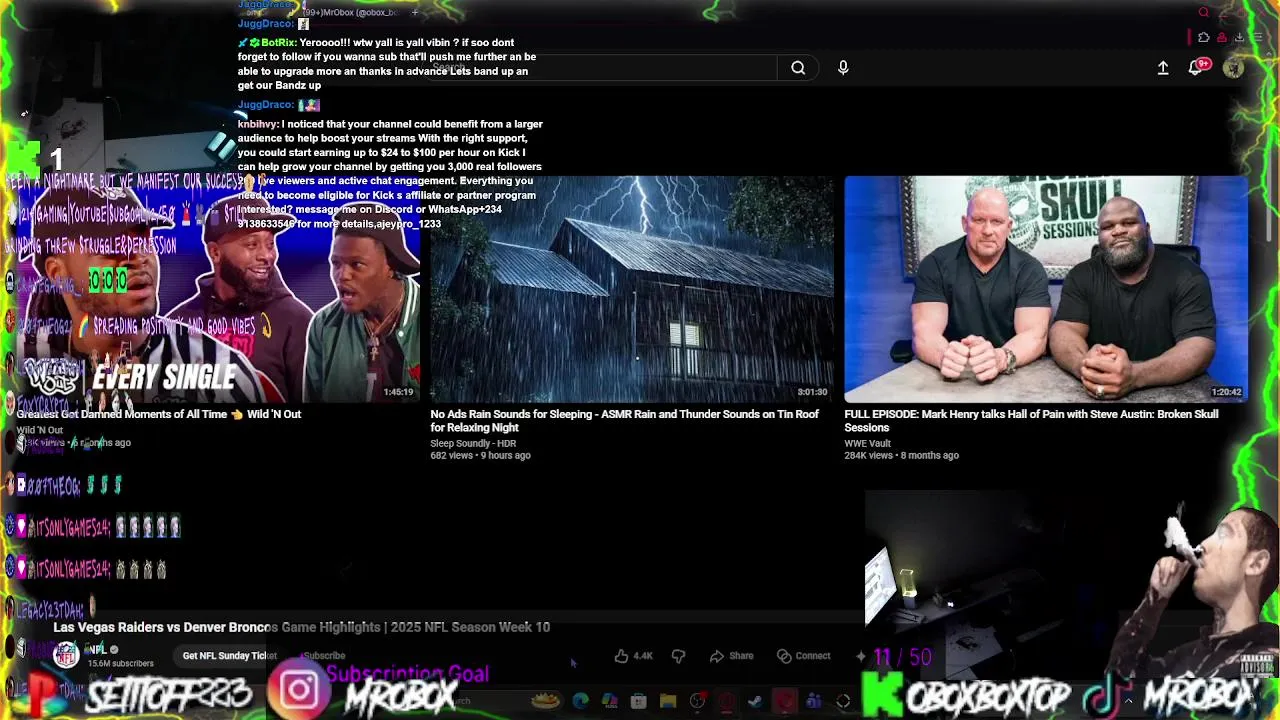Click the browser extensions puzzle icon

1204,37
